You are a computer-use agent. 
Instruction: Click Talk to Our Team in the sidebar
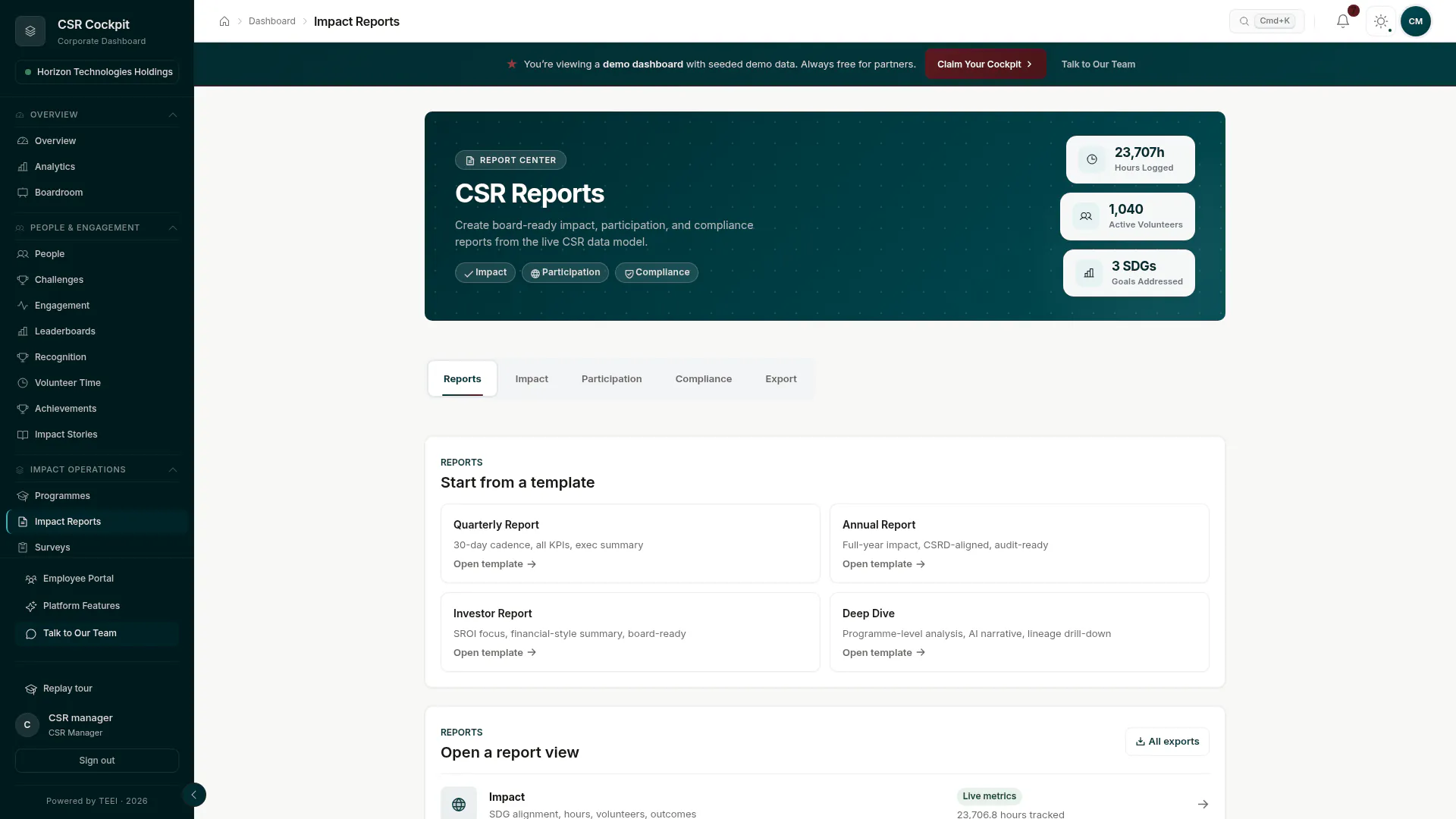tap(97, 633)
